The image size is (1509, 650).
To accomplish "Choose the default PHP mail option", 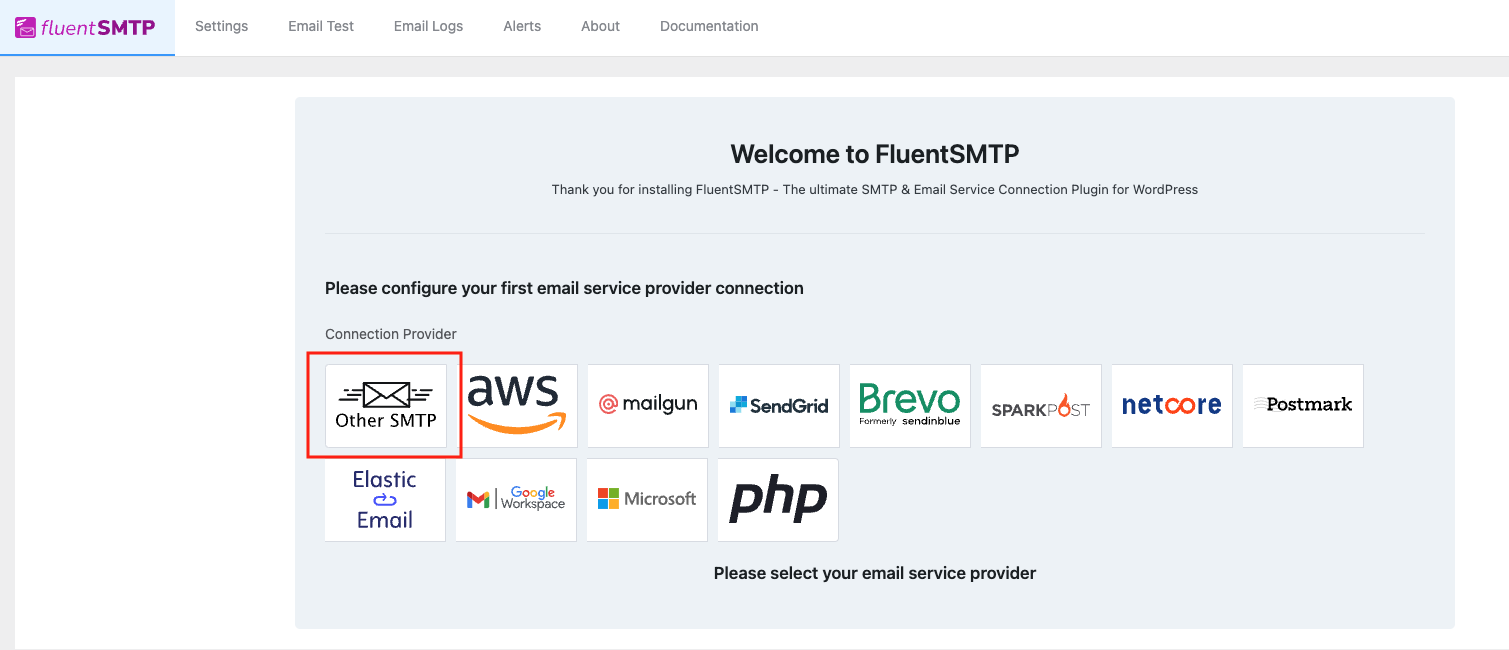I will coord(778,499).
